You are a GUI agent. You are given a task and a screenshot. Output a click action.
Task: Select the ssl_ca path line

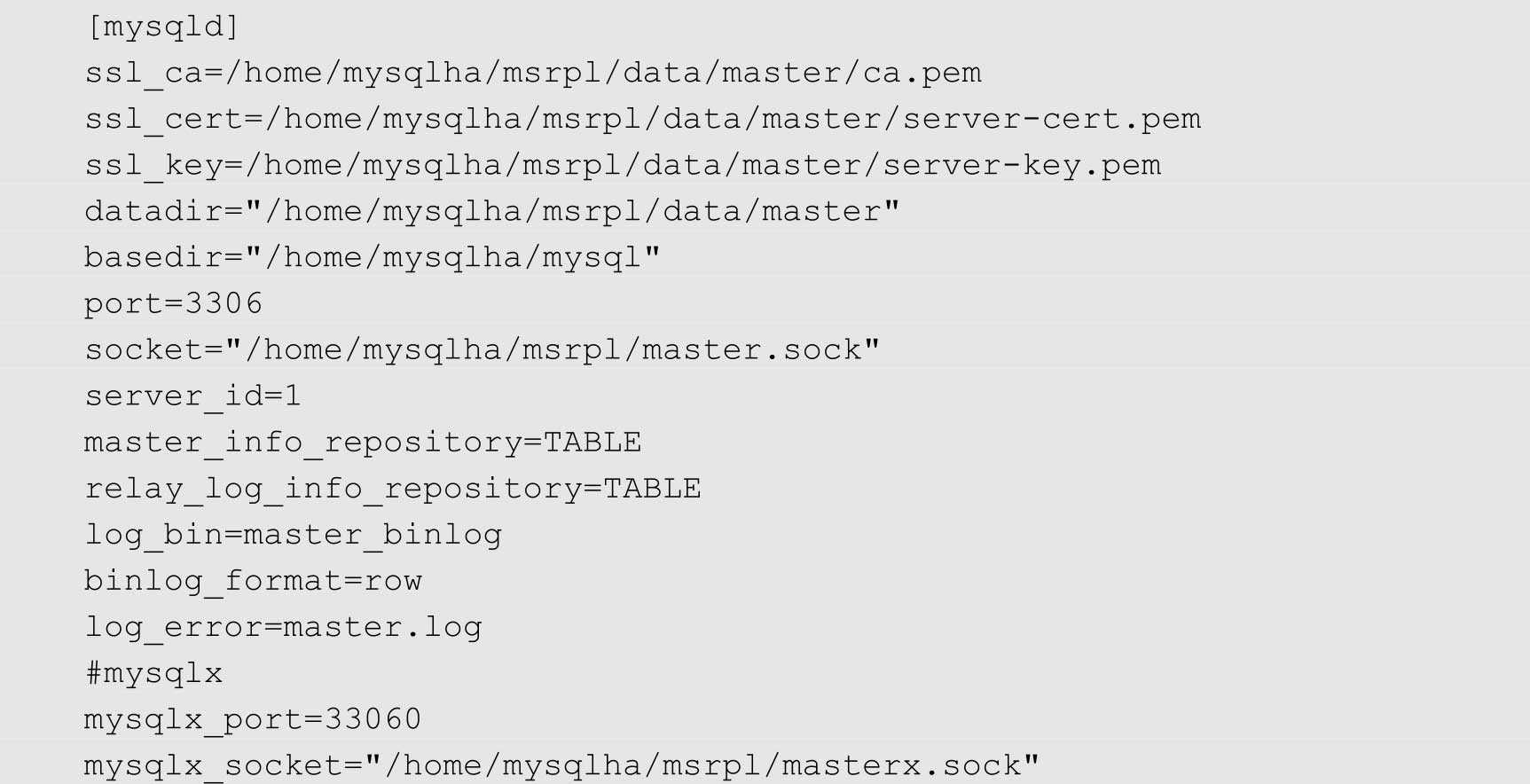click(533, 73)
